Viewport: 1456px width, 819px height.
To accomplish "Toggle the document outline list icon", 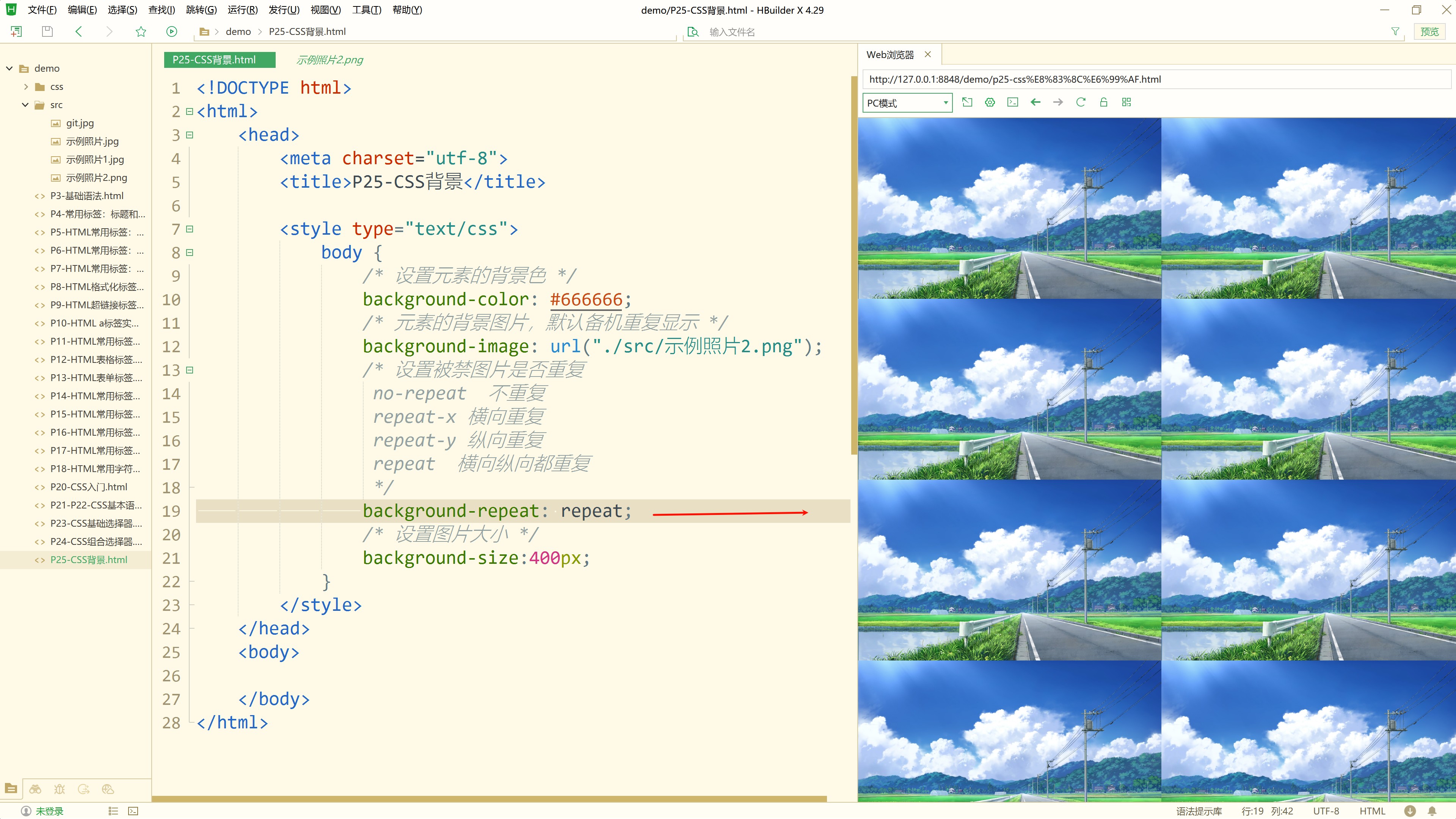I will [x=113, y=811].
